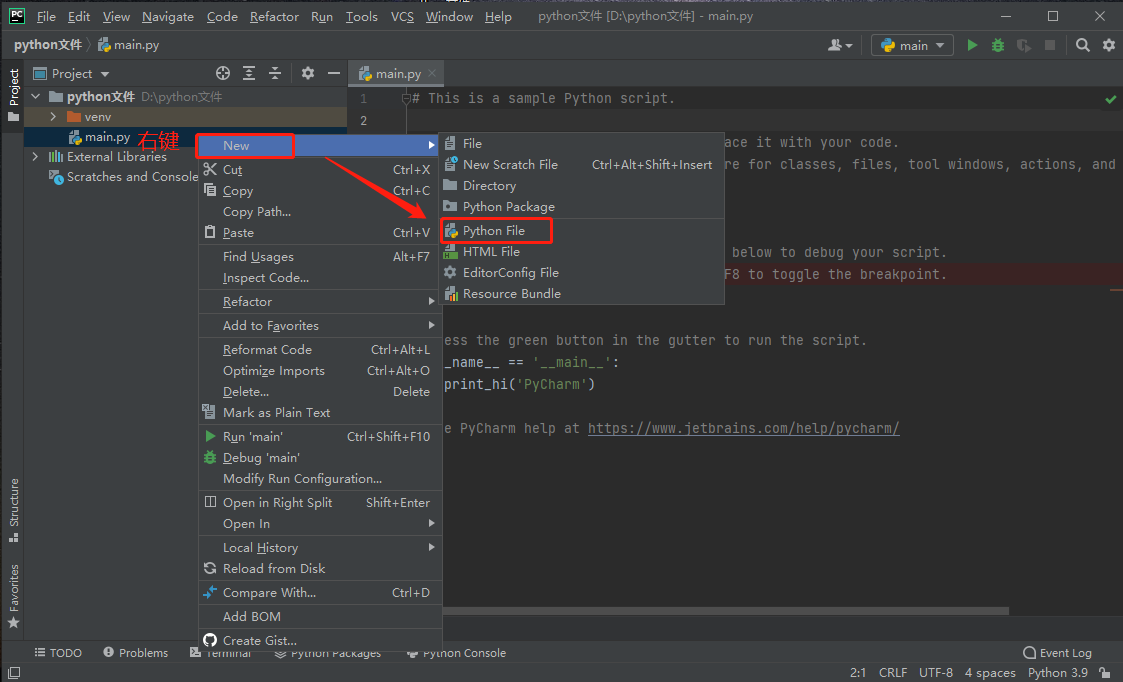Hide the Project panel with minus icon
Viewport: 1123px width, 682px height.
click(x=334, y=73)
